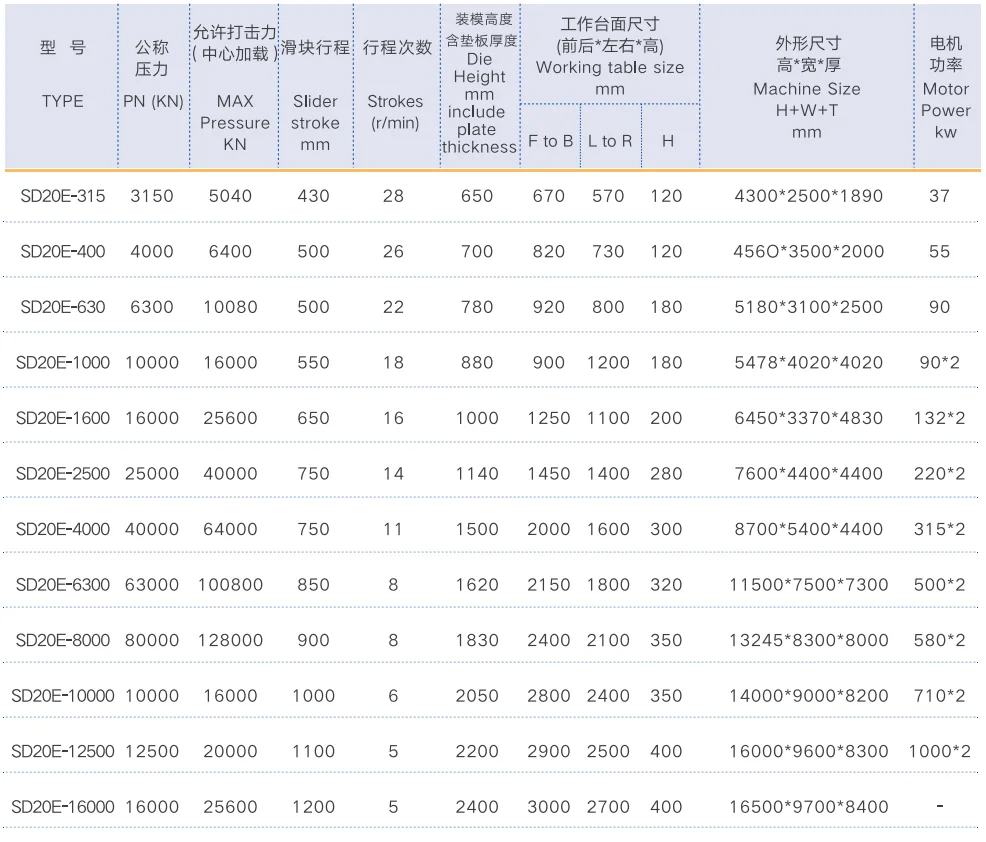Select the 13245*8300*8000 dimensions cell
The width and height of the screenshot is (986, 842).
point(808,640)
